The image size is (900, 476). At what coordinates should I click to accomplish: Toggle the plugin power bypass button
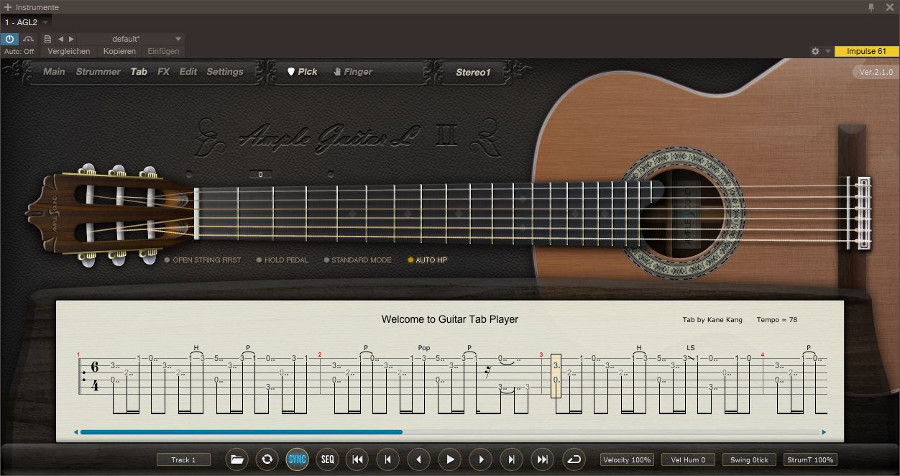pos(10,39)
